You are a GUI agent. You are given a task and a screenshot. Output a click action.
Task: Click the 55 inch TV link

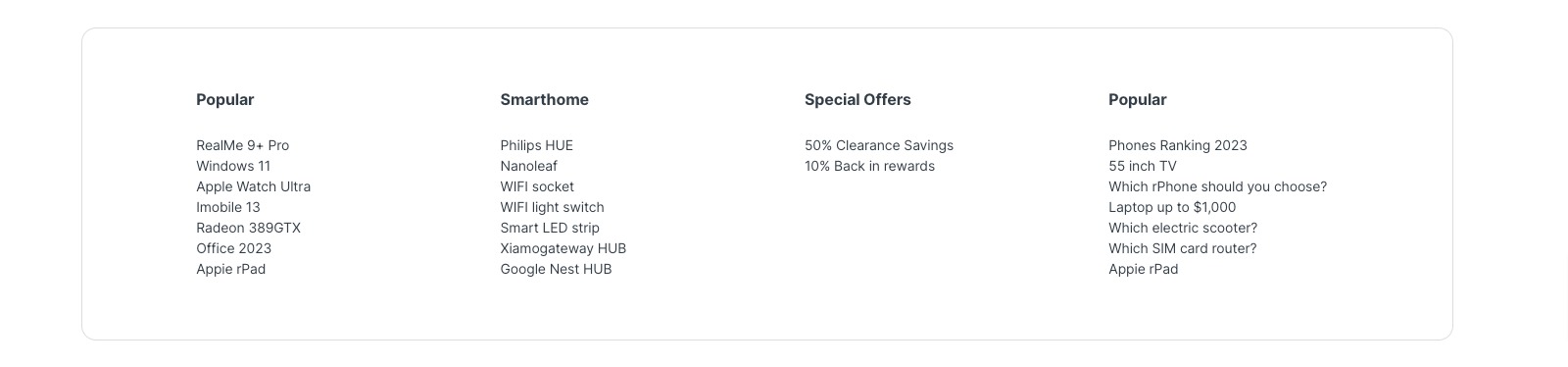1143,166
